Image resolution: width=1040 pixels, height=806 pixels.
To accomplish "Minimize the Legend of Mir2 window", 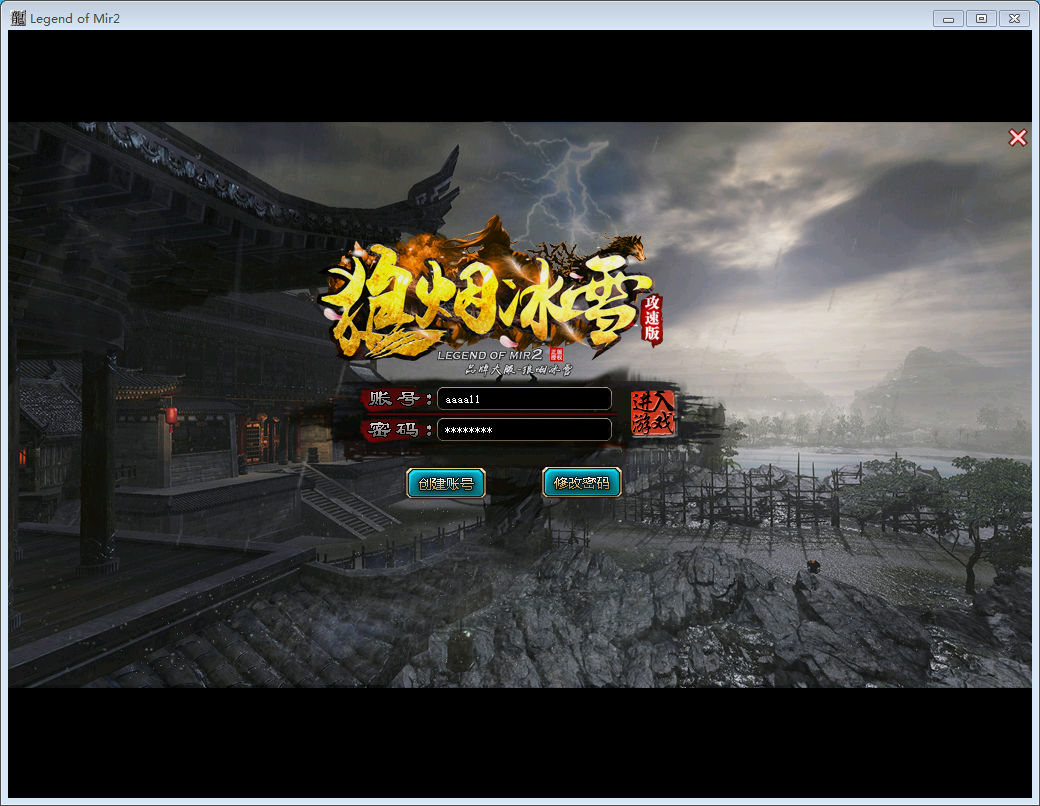I will [948, 19].
